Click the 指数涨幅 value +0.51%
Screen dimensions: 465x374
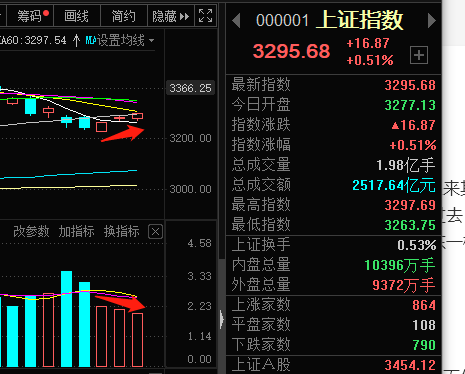(x=413, y=145)
